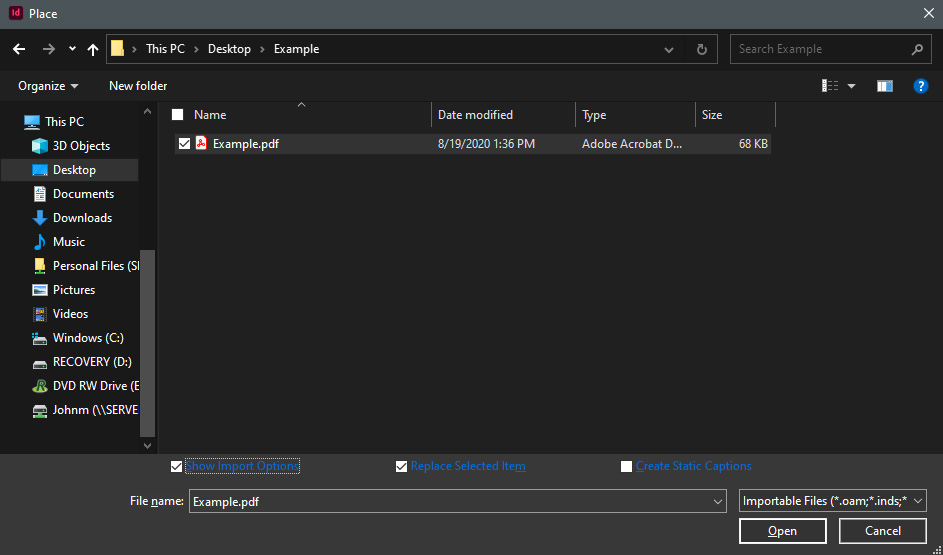Viewport: 943px width, 555px height.
Task: Open Documents in the sidebar
Action: [83, 194]
